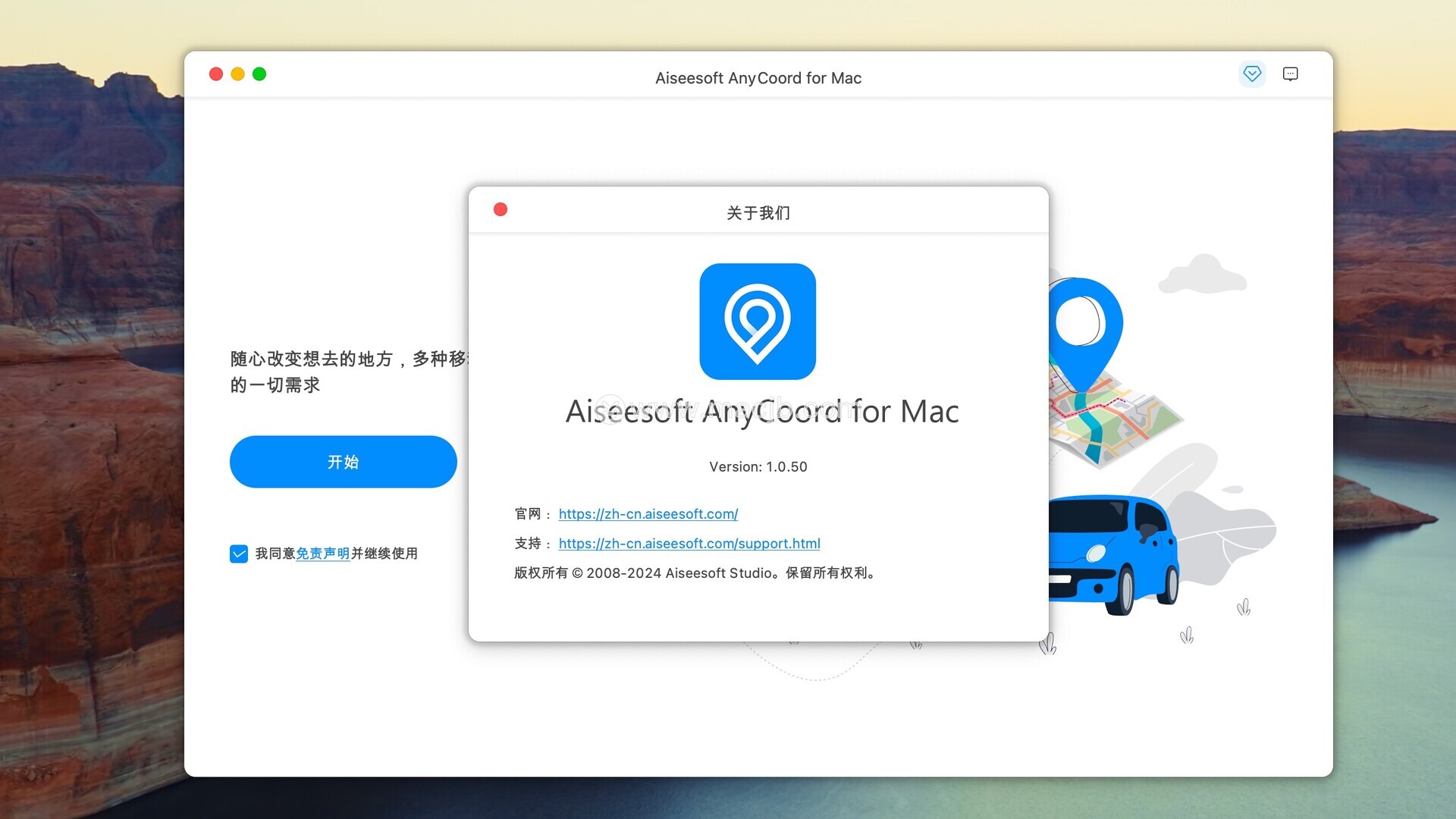Click the large Aiseesoft AnyCoord for Mac heading
The height and width of the screenshot is (819, 1456).
tap(762, 412)
